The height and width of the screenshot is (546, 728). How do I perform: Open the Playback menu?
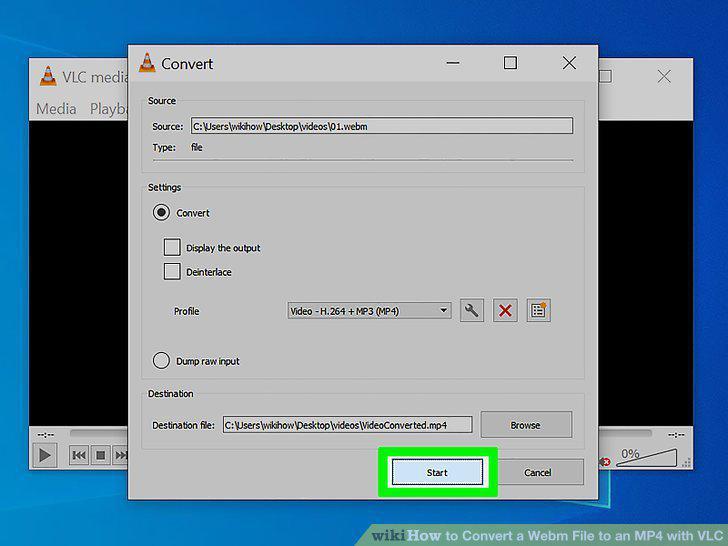109,109
